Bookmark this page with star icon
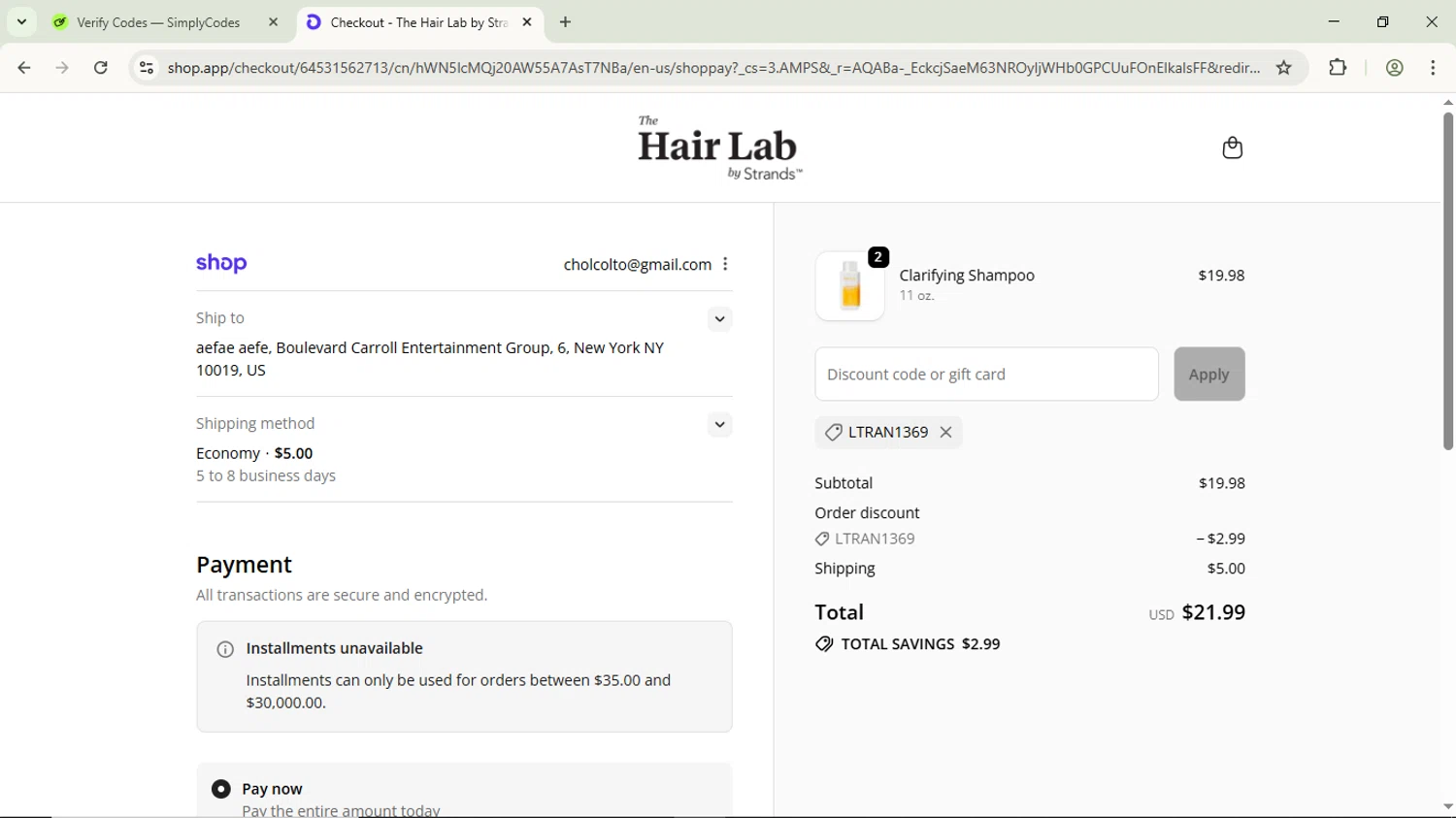 tap(1284, 68)
